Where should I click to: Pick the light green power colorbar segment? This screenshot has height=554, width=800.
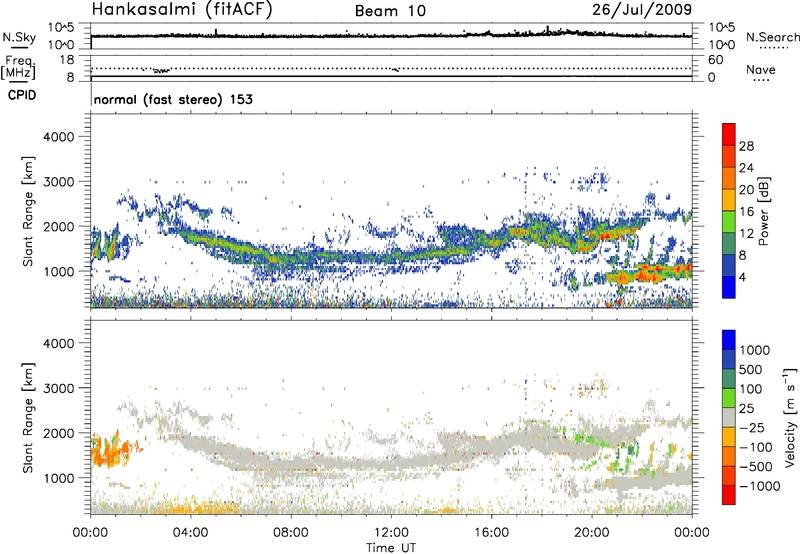tap(729, 221)
